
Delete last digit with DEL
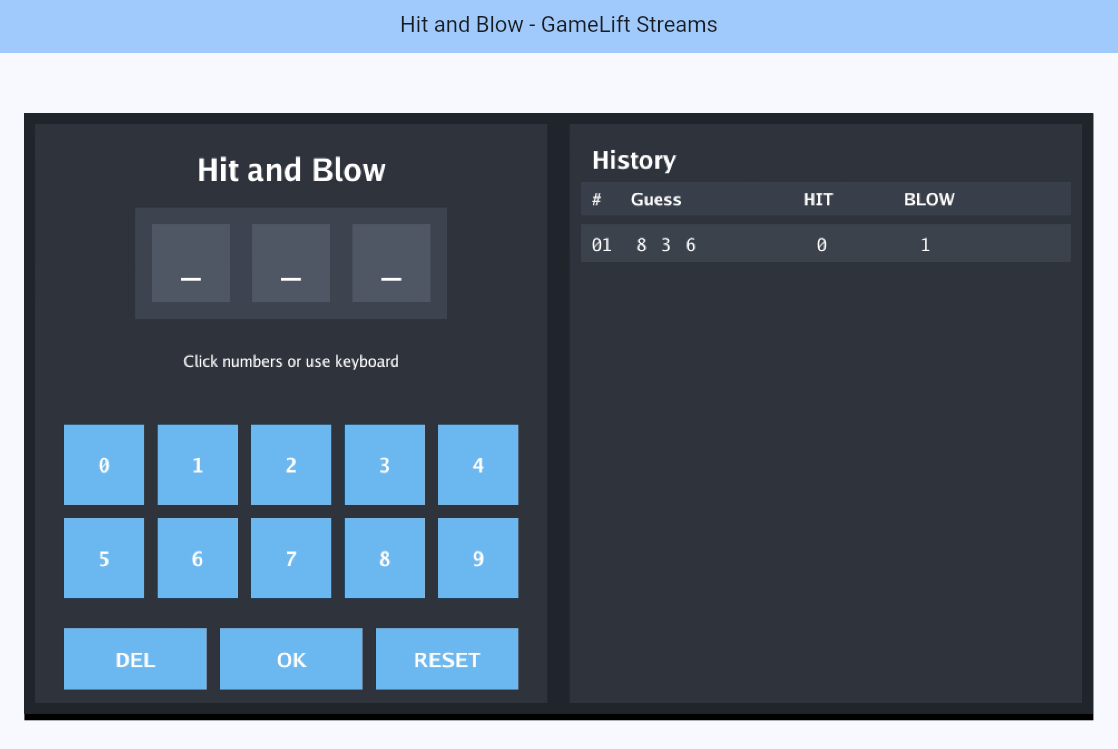[x=135, y=659]
